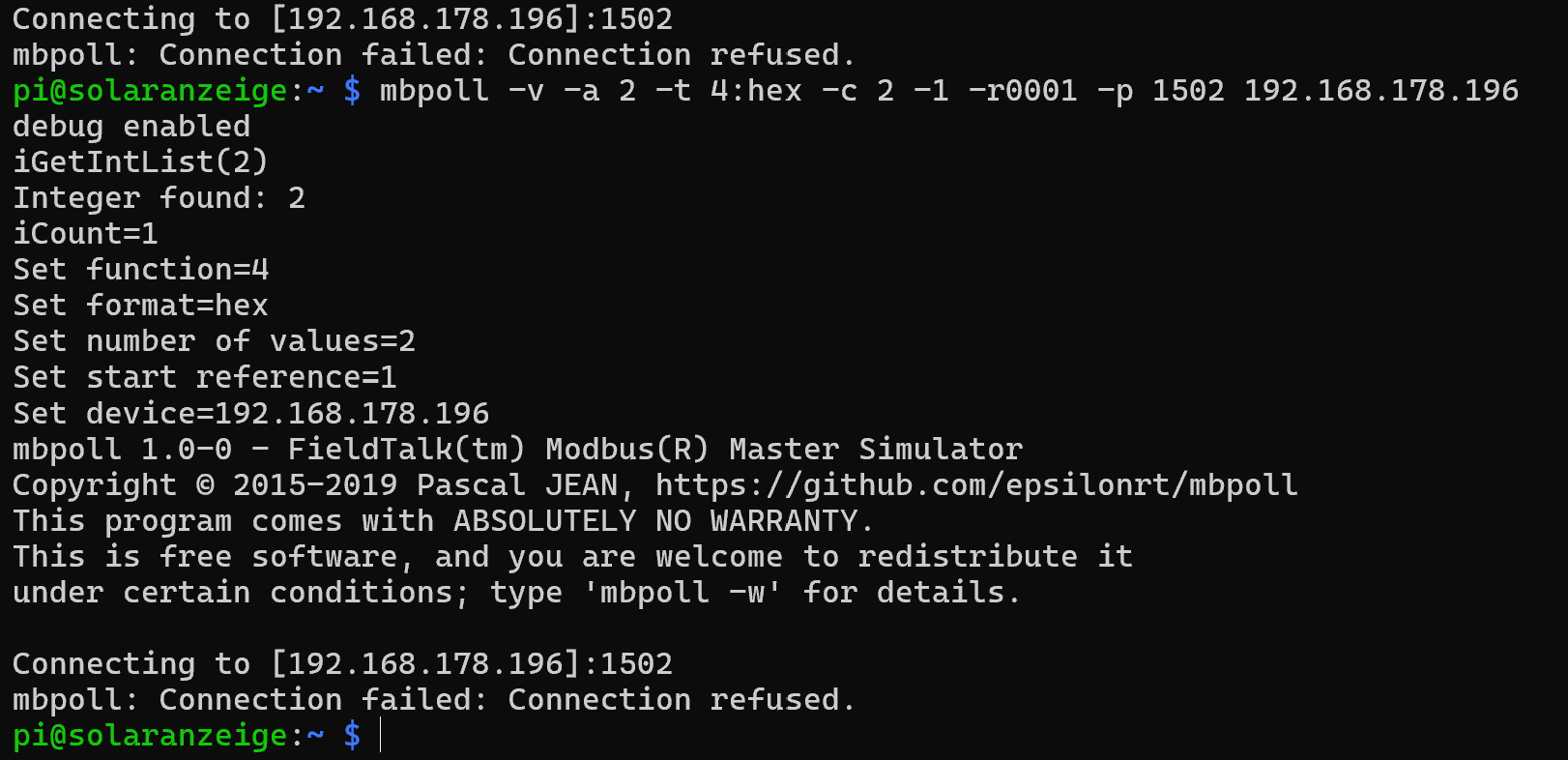This screenshot has height=760, width=1568.
Task: Click the topmost 'Connection refused' message
Action: (681, 55)
